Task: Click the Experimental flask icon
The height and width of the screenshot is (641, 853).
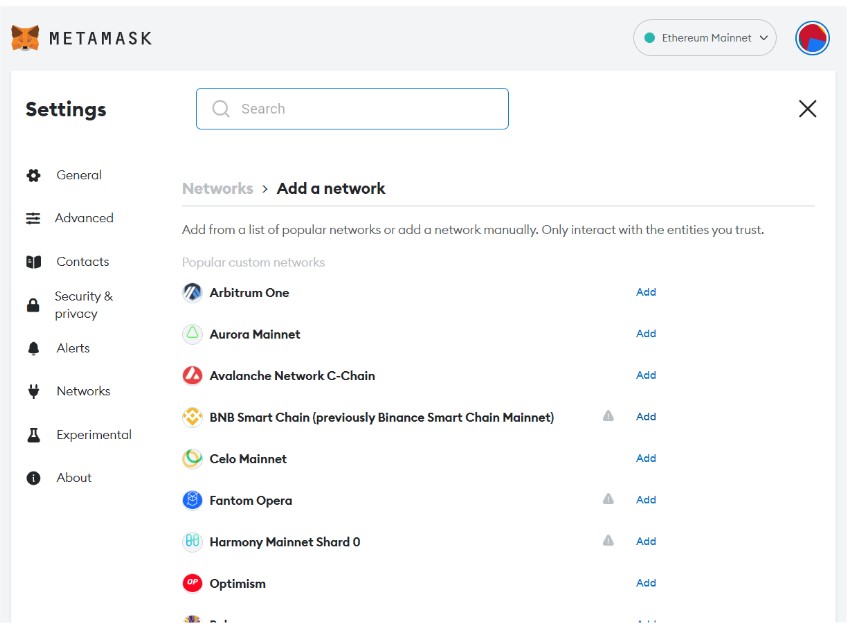Action: tap(33, 435)
